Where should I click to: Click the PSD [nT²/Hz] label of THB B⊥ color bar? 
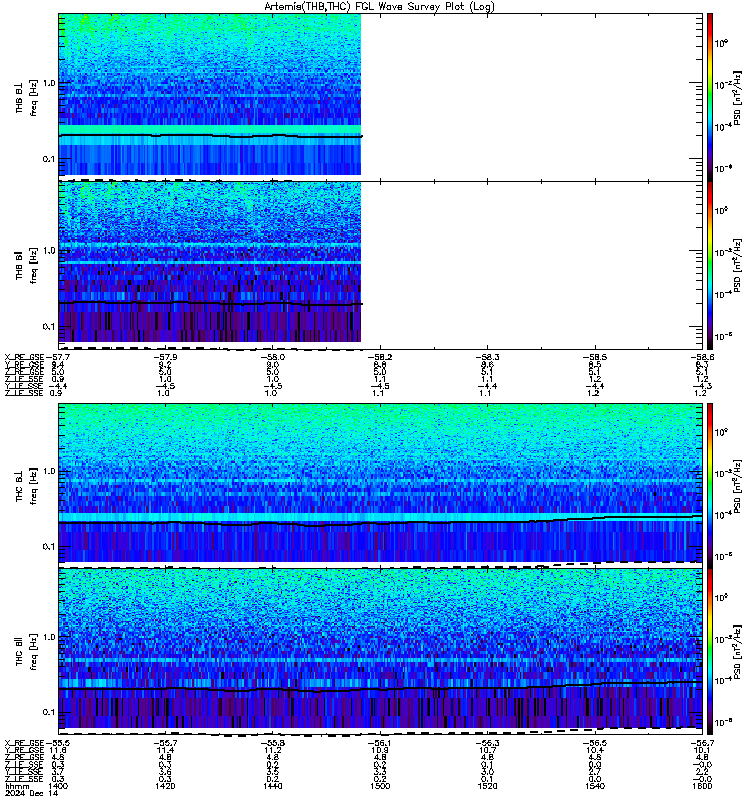(737, 97)
